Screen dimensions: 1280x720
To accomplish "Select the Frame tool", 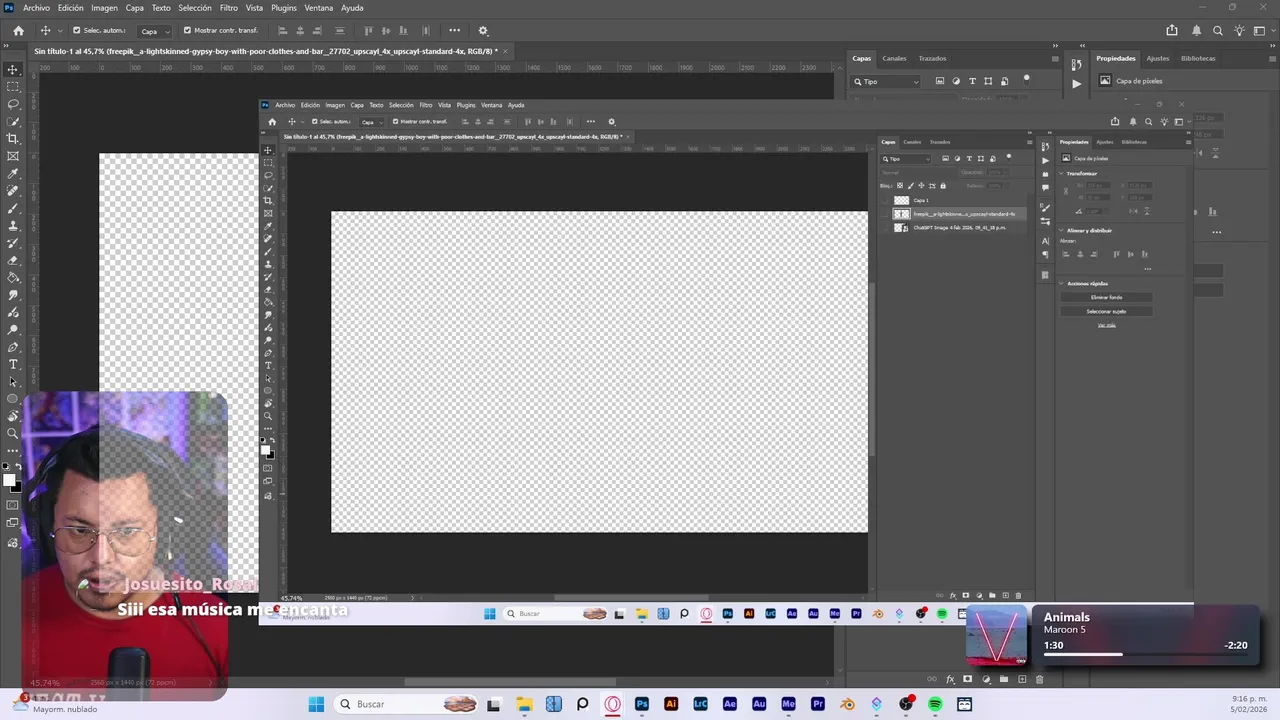I will tap(13, 156).
